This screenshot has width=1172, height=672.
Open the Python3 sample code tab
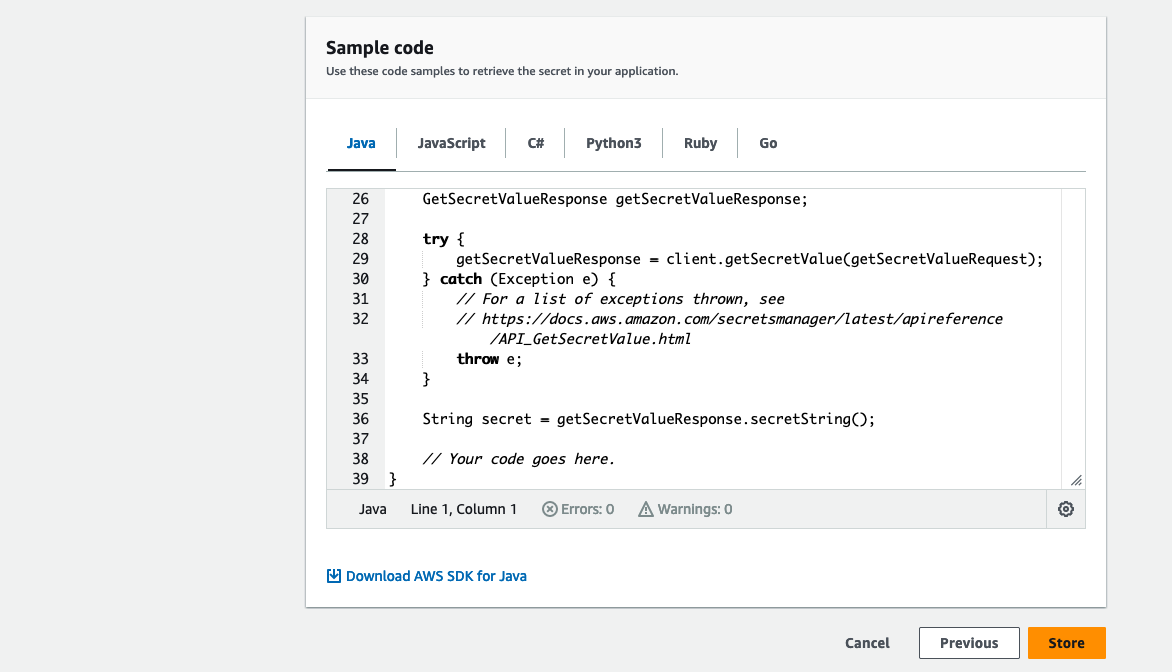pyautogui.click(x=613, y=143)
